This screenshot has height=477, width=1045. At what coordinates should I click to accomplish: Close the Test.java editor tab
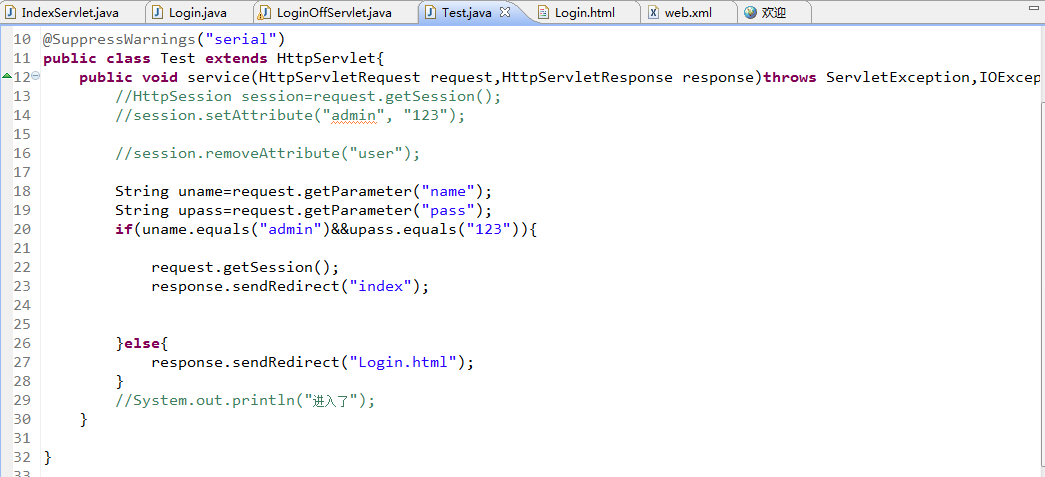tap(505, 12)
